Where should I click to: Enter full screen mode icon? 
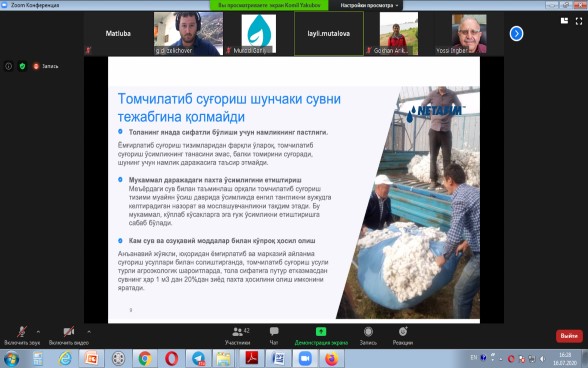click(579, 21)
